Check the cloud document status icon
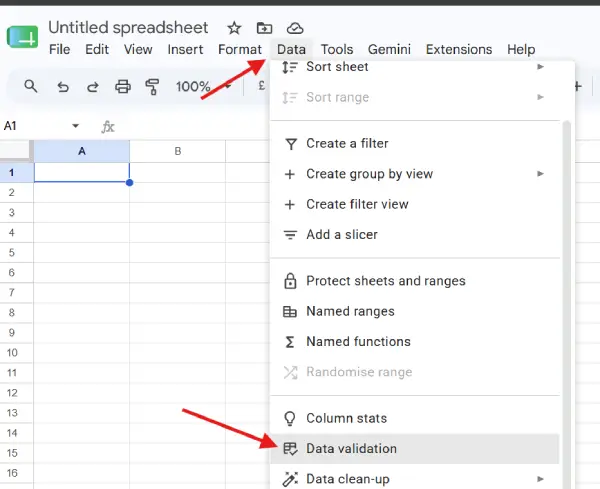 pyautogui.click(x=295, y=28)
